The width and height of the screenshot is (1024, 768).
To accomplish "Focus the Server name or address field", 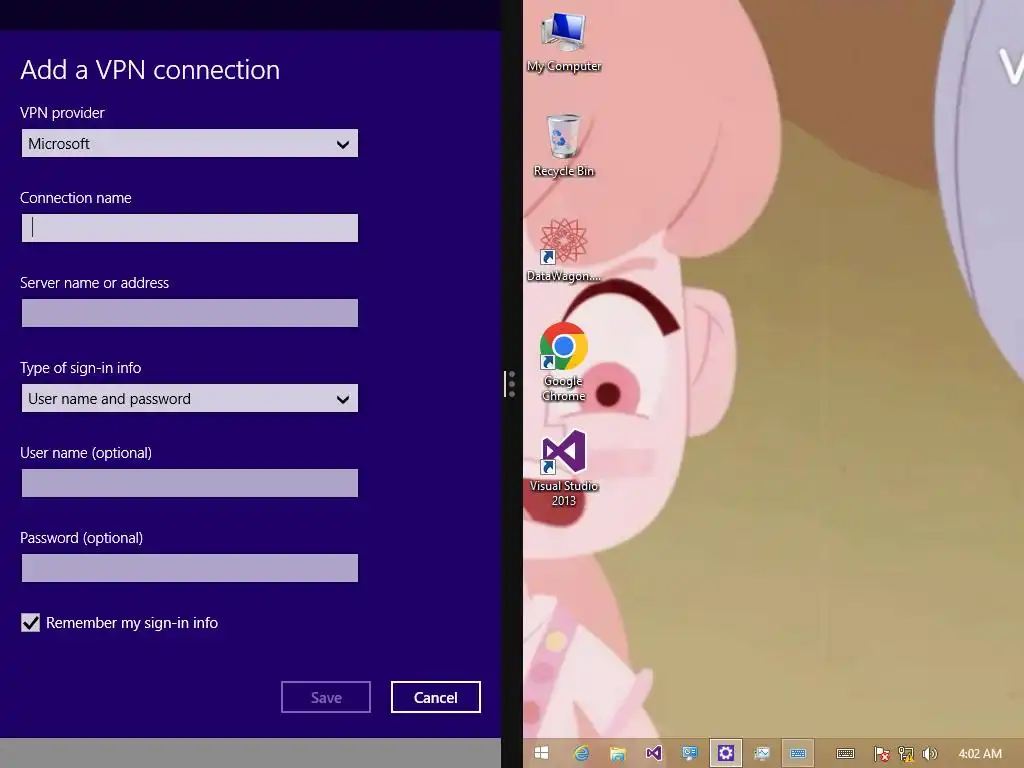I will [x=189, y=313].
